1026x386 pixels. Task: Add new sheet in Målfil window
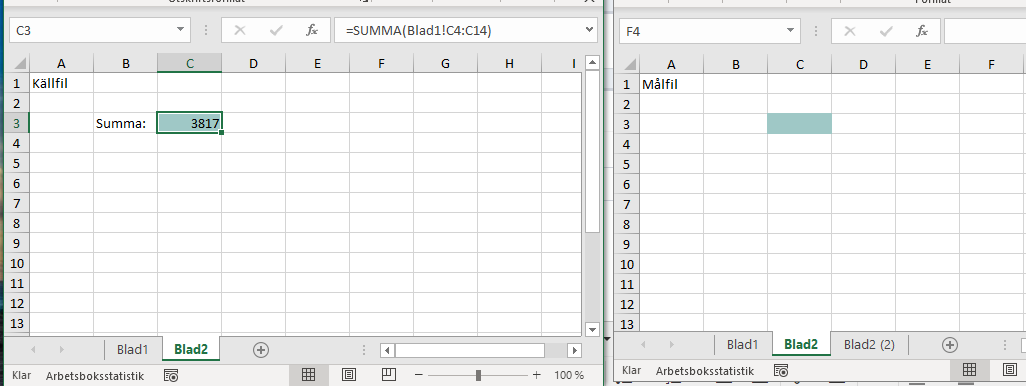click(x=949, y=344)
